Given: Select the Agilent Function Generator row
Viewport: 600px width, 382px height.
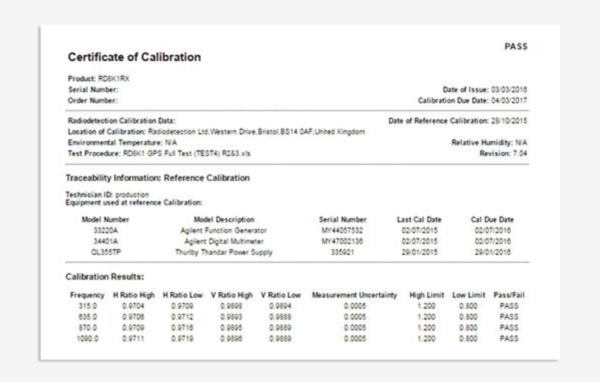Looking at the screenshot, I should click(x=296, y=230).
